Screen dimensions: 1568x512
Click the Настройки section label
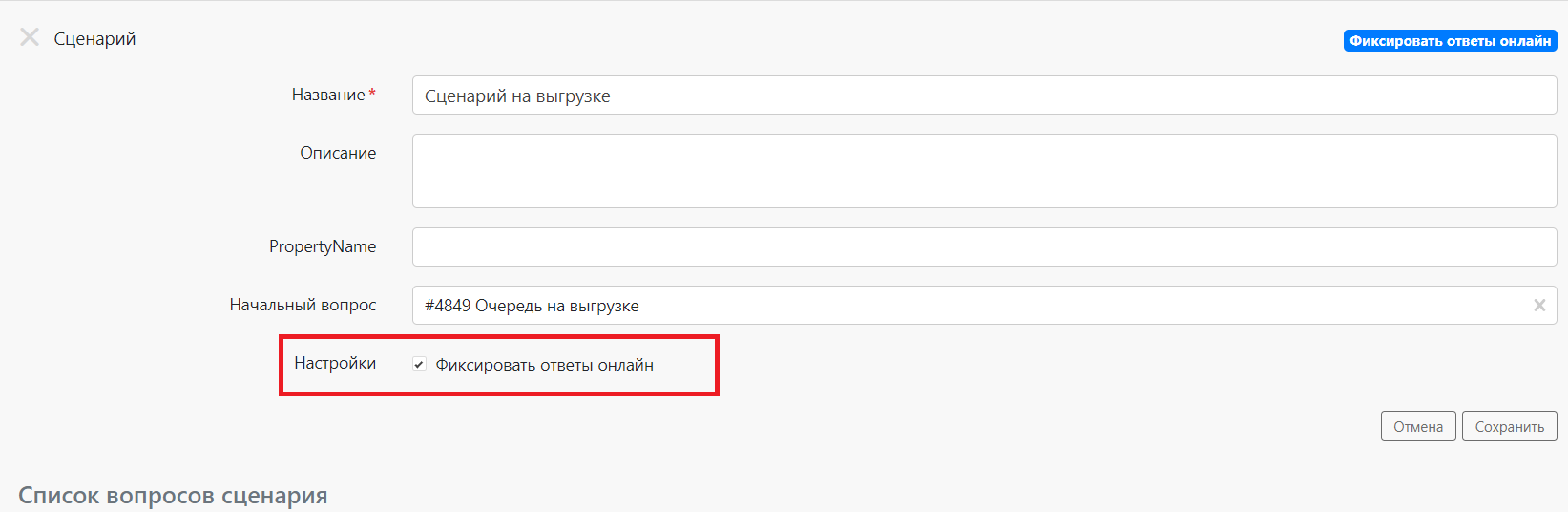334,363
